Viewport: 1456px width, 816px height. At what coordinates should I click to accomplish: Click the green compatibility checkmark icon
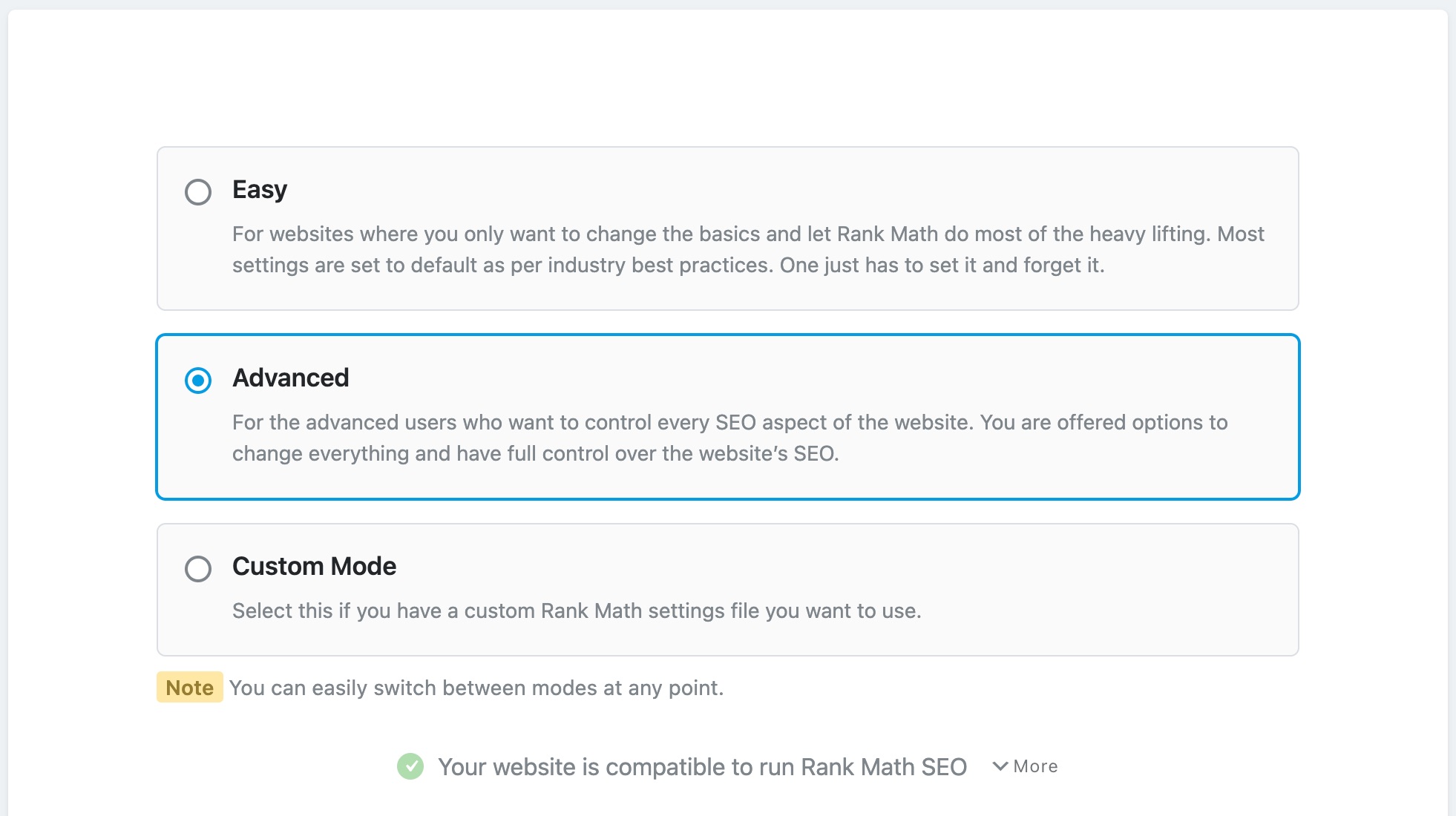410,766
